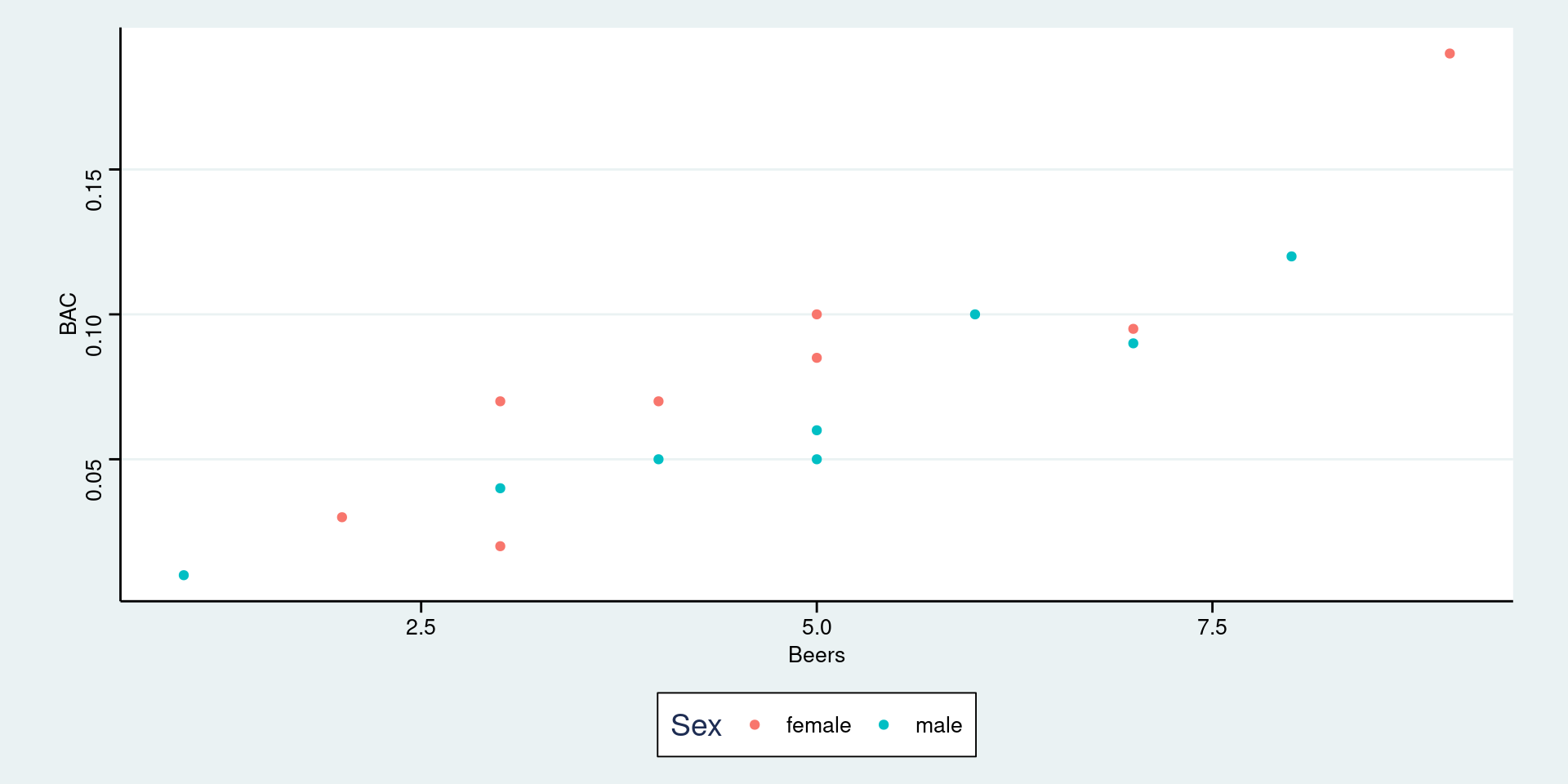Select the male point at 8 beers
The image size is (1568, 784).
(x=1291, y=256)
